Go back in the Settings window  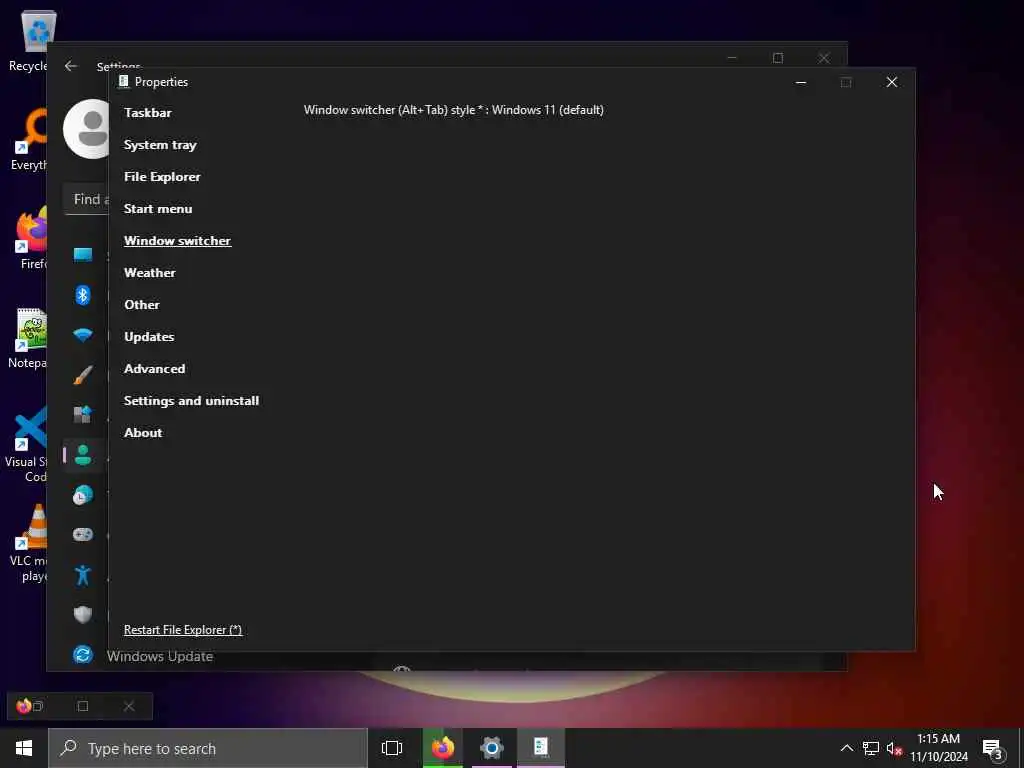[x=71, y=66]
